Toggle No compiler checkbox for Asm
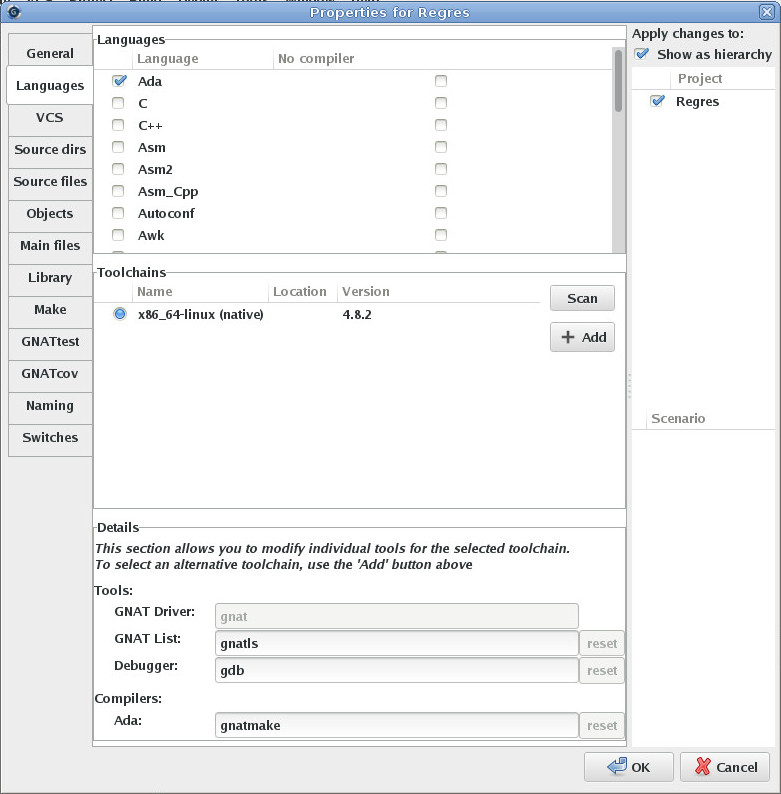The height and width of the screenshot is (794, 781). (x=441, y=147)
